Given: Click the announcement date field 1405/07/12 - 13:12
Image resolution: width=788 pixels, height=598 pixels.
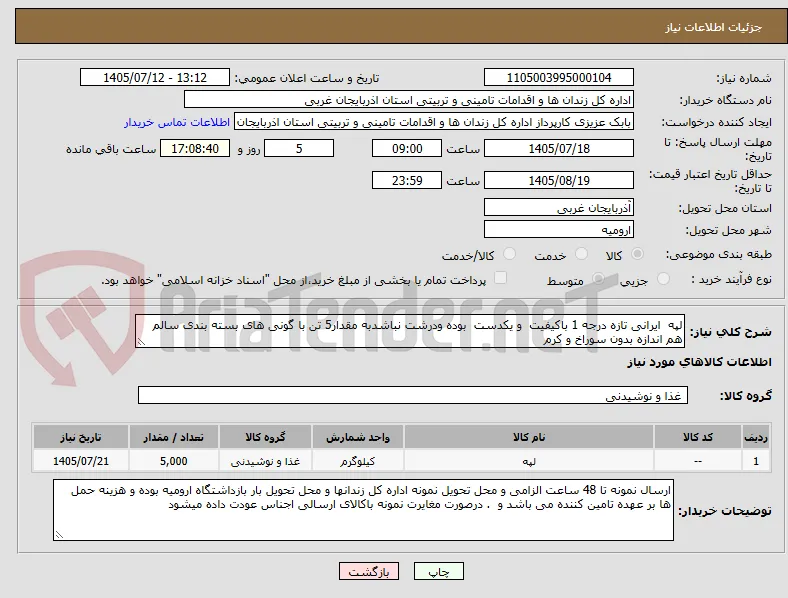Looking at the screenshot, I should [155, 77].
